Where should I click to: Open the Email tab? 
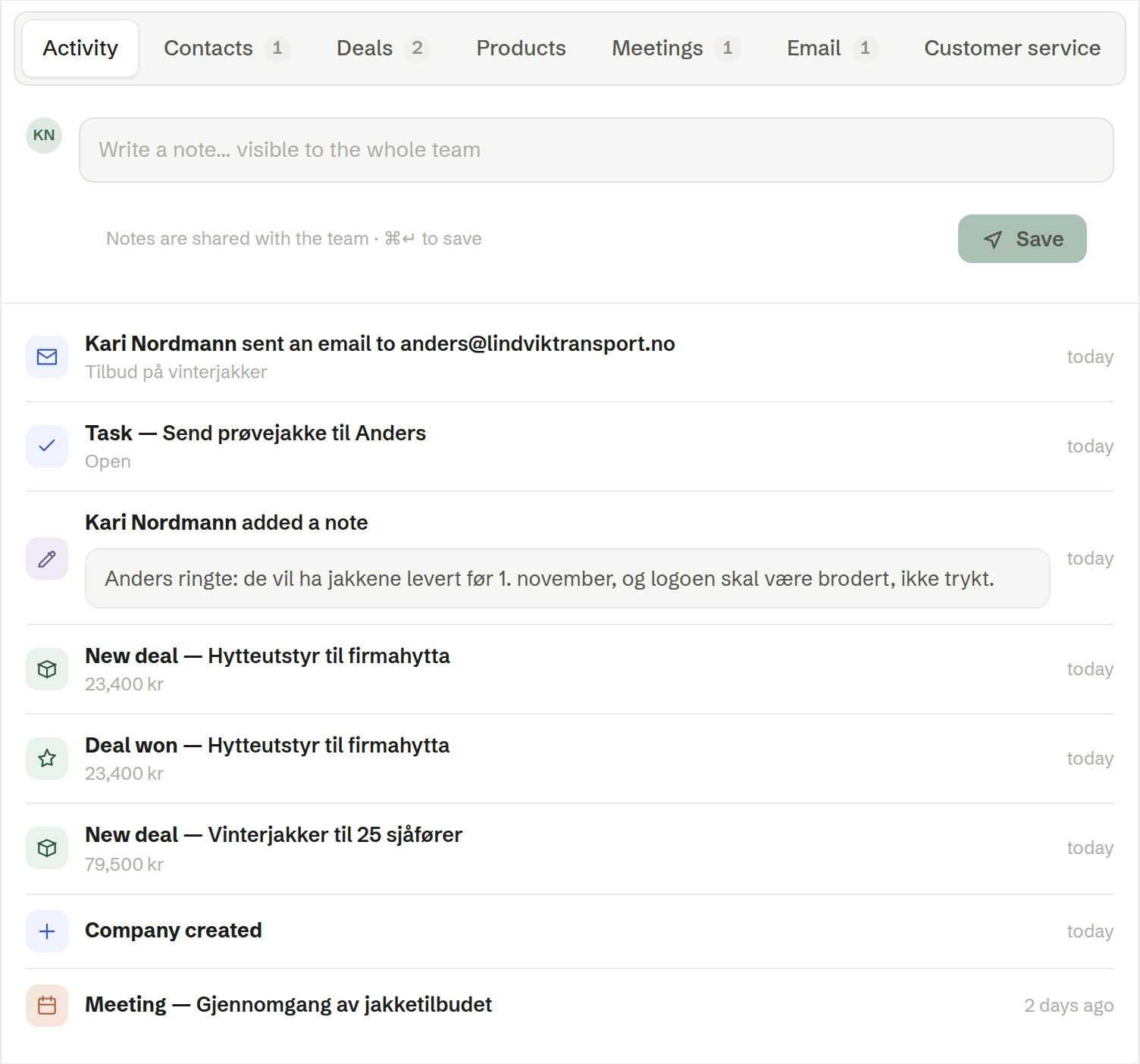[832, 49]
